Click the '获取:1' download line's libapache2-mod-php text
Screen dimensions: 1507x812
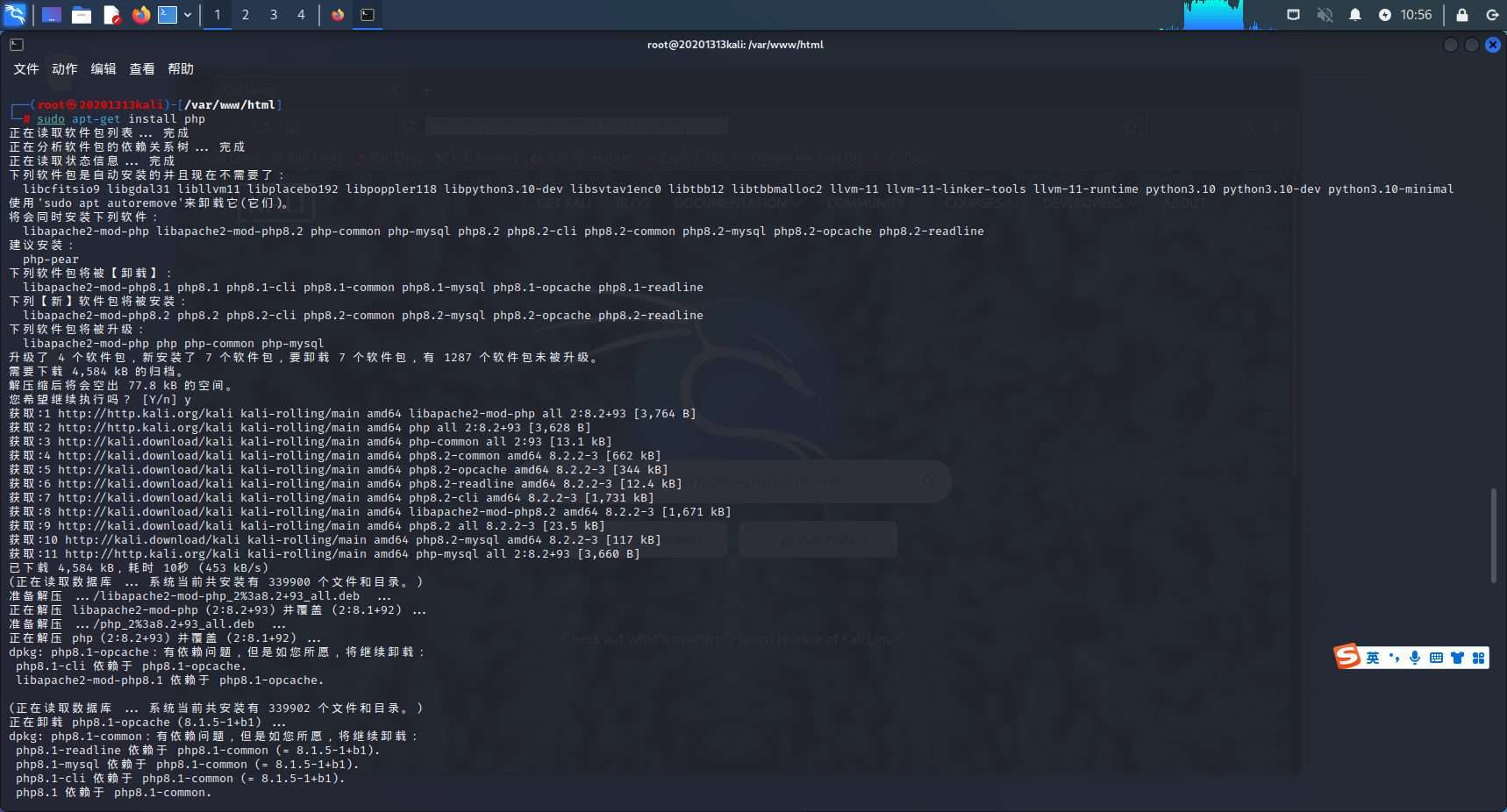pyautogui.click(x=472, y=414)
